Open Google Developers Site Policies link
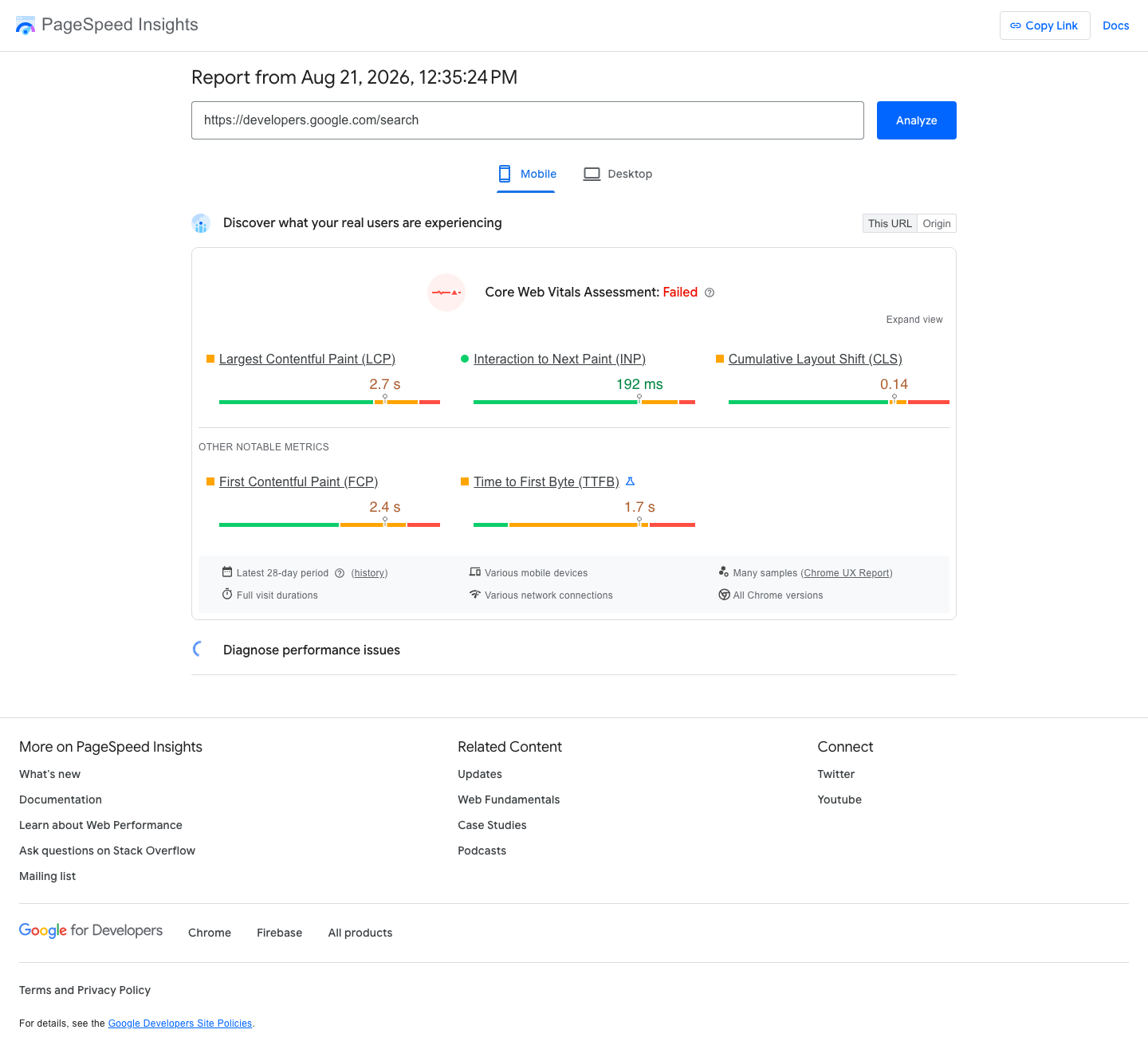The image size is (1148, 1049). [180, 1023]
